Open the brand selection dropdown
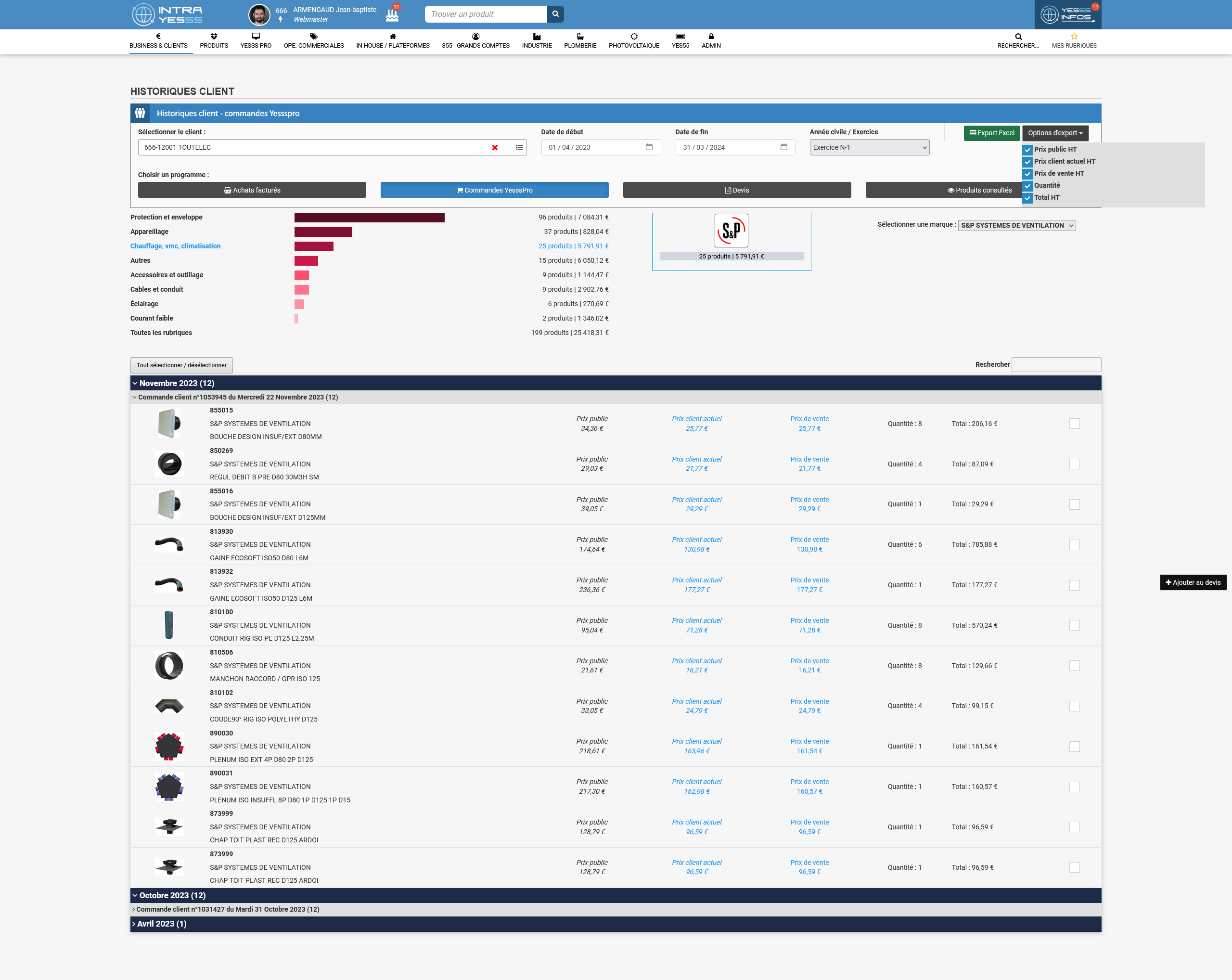This screenshot has width=1232, height=980. click(x=1016, y=225)
